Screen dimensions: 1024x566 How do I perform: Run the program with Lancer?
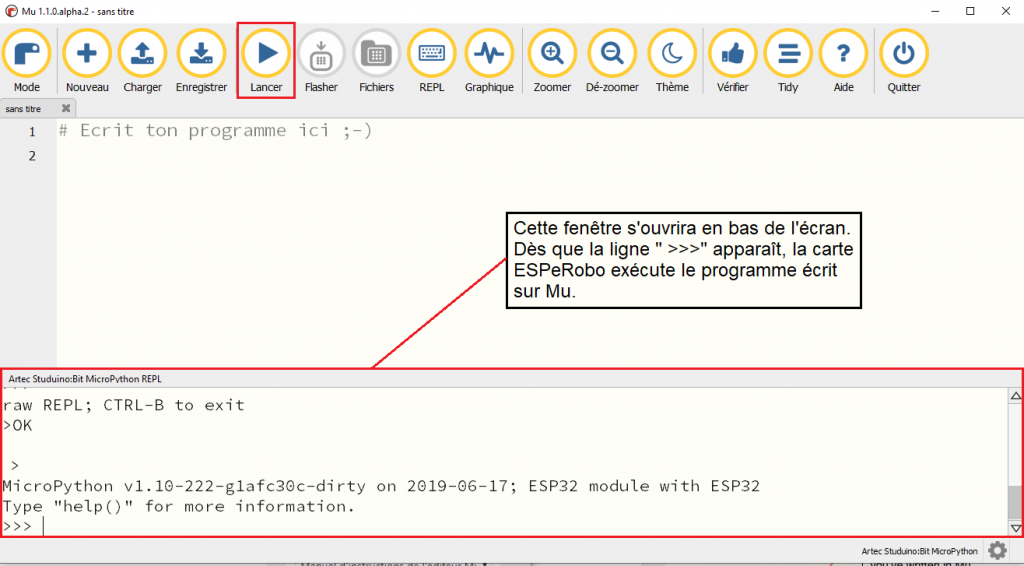click(266, 55)
